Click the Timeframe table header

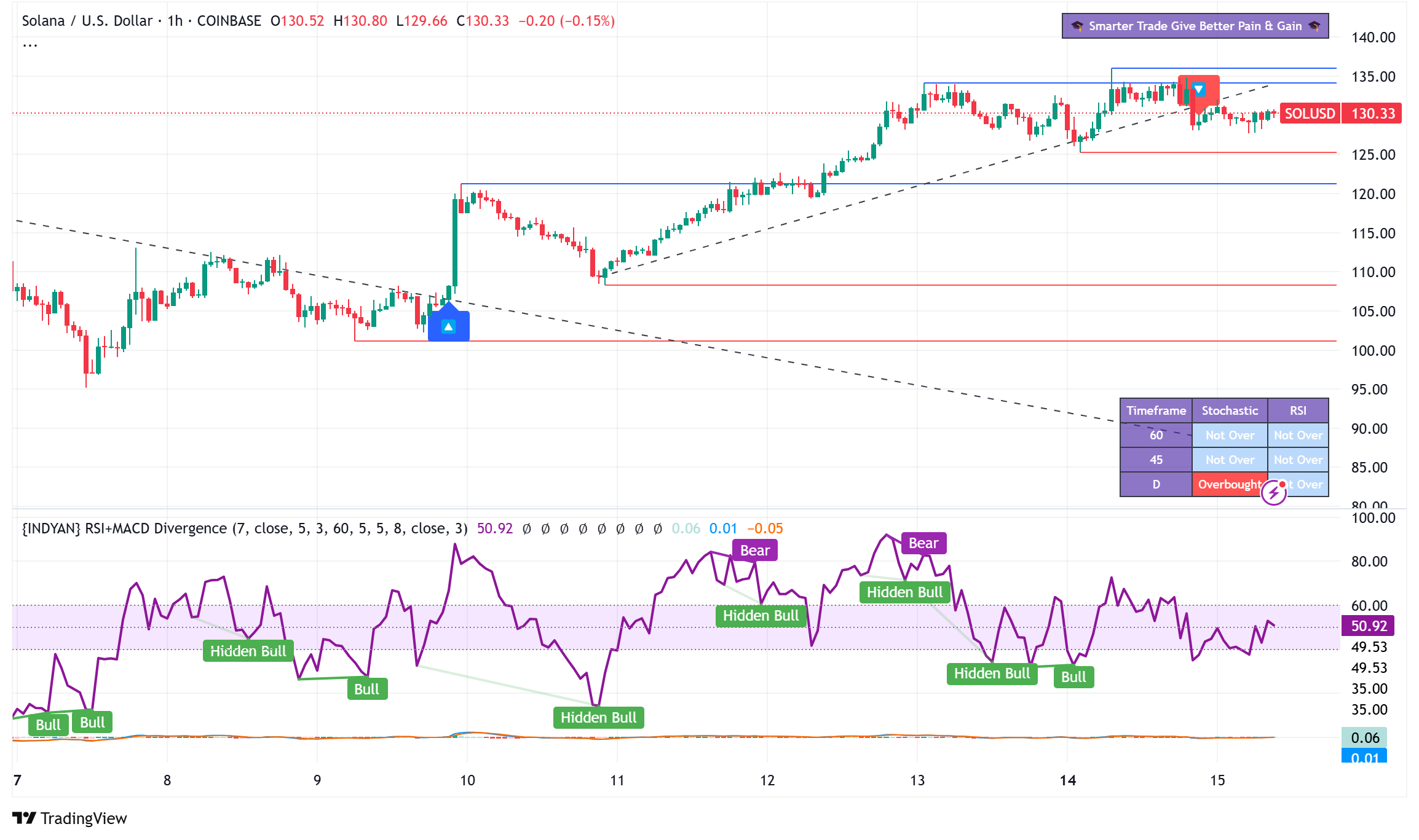1156,410
